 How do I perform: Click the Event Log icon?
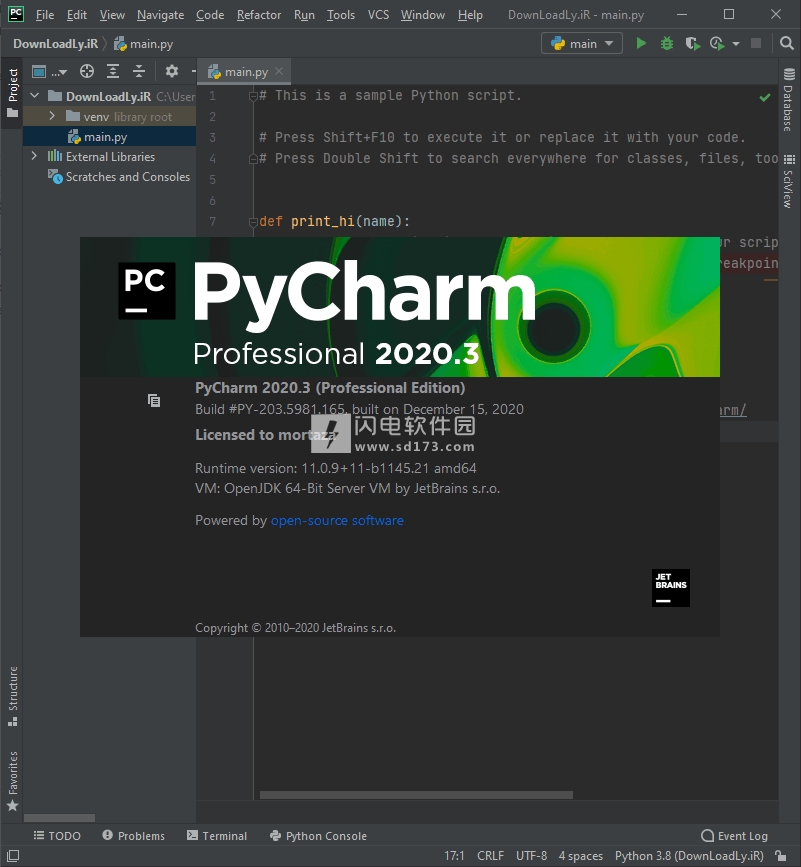pos(707,836)
